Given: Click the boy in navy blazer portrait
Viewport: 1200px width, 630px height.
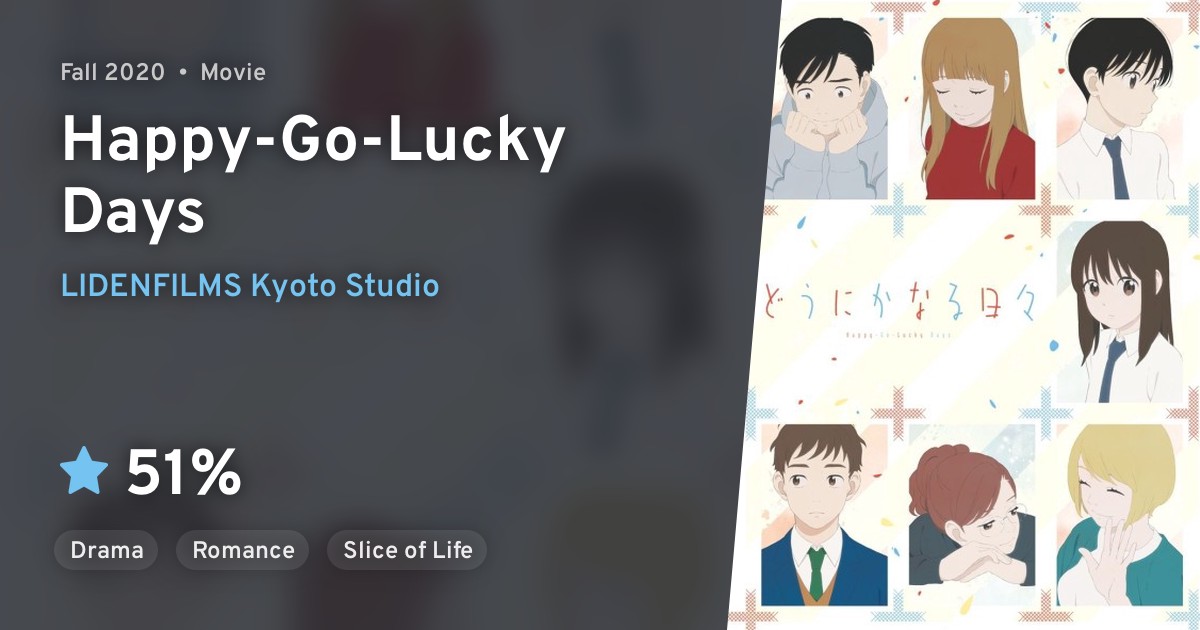Looking at the screenshot, I should (822, 515).
